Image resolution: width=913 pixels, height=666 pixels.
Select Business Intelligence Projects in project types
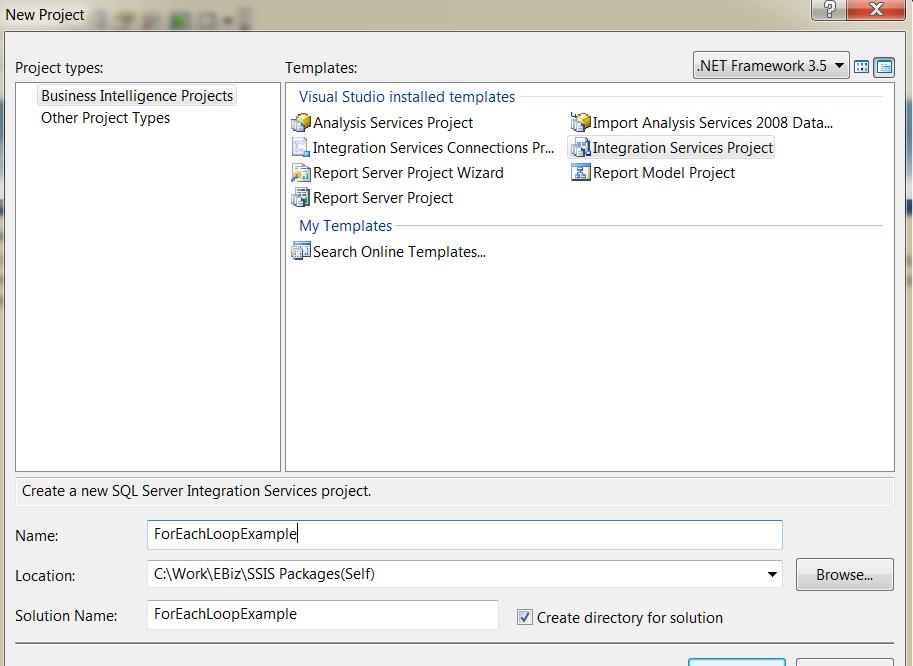pyautogui.click(x=137, y=96)
